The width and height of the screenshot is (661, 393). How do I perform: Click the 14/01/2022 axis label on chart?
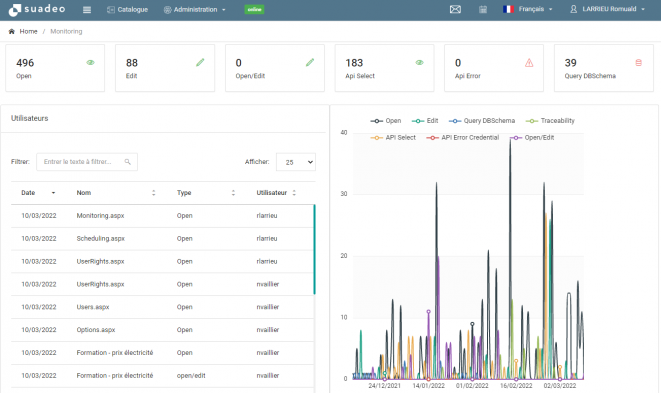(428, 385)
